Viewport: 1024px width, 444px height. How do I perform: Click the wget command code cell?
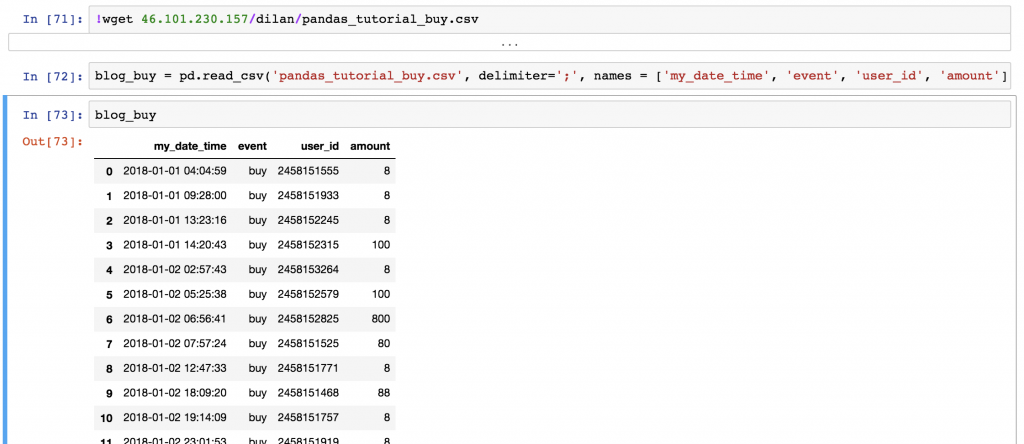pyautogui.click(x=550, y=17)
